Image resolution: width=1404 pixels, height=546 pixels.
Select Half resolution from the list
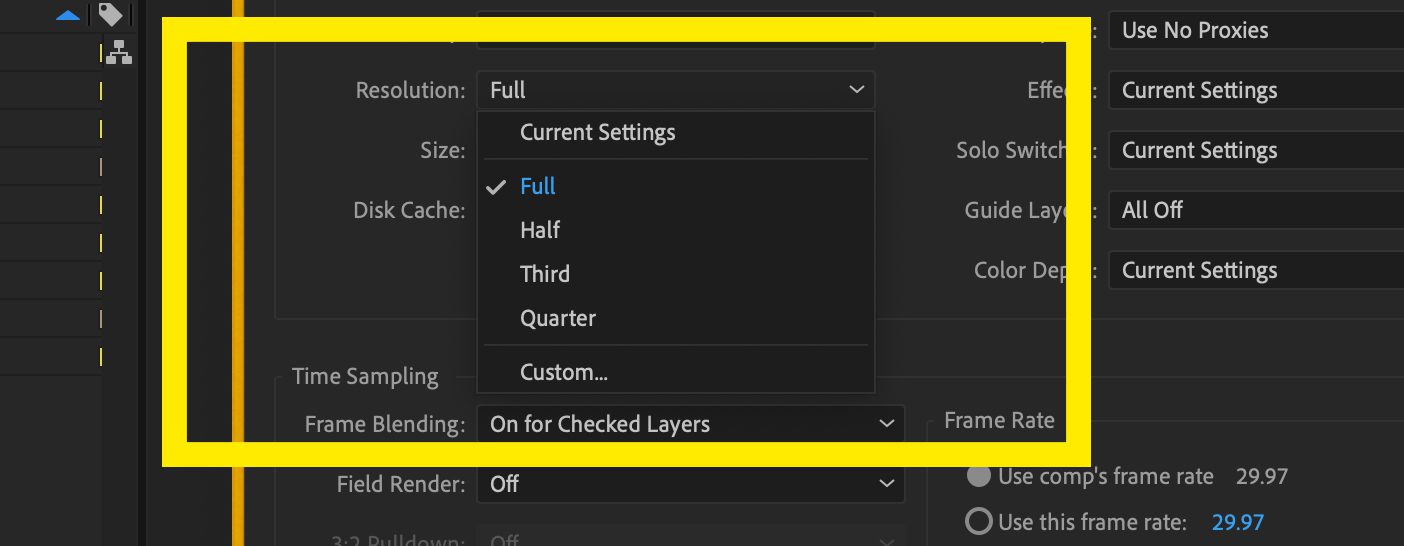click(x=540, y=231)
